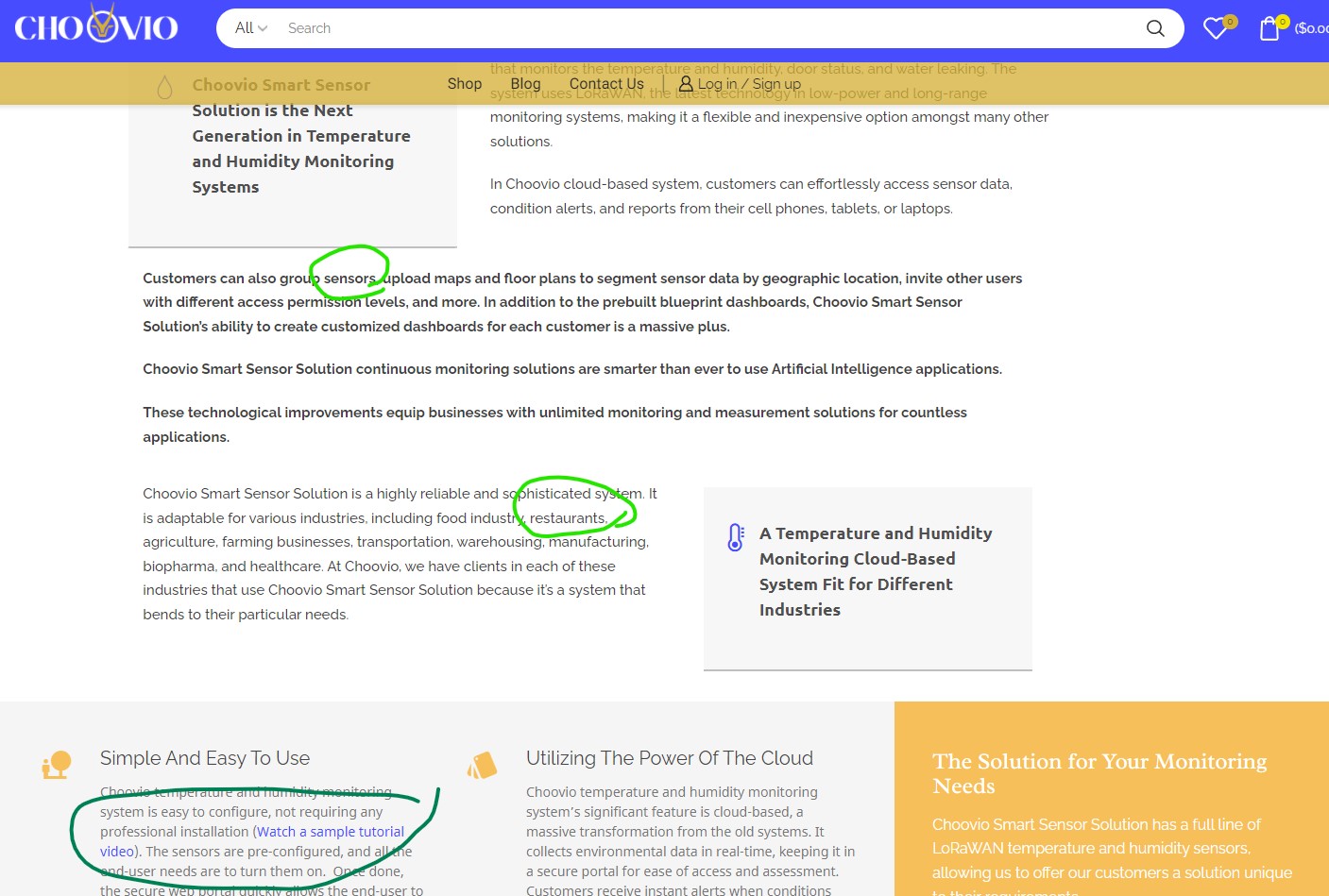
Task: Click paragraph starting 'These technological improvements'
Action: [x=554, y=425]
